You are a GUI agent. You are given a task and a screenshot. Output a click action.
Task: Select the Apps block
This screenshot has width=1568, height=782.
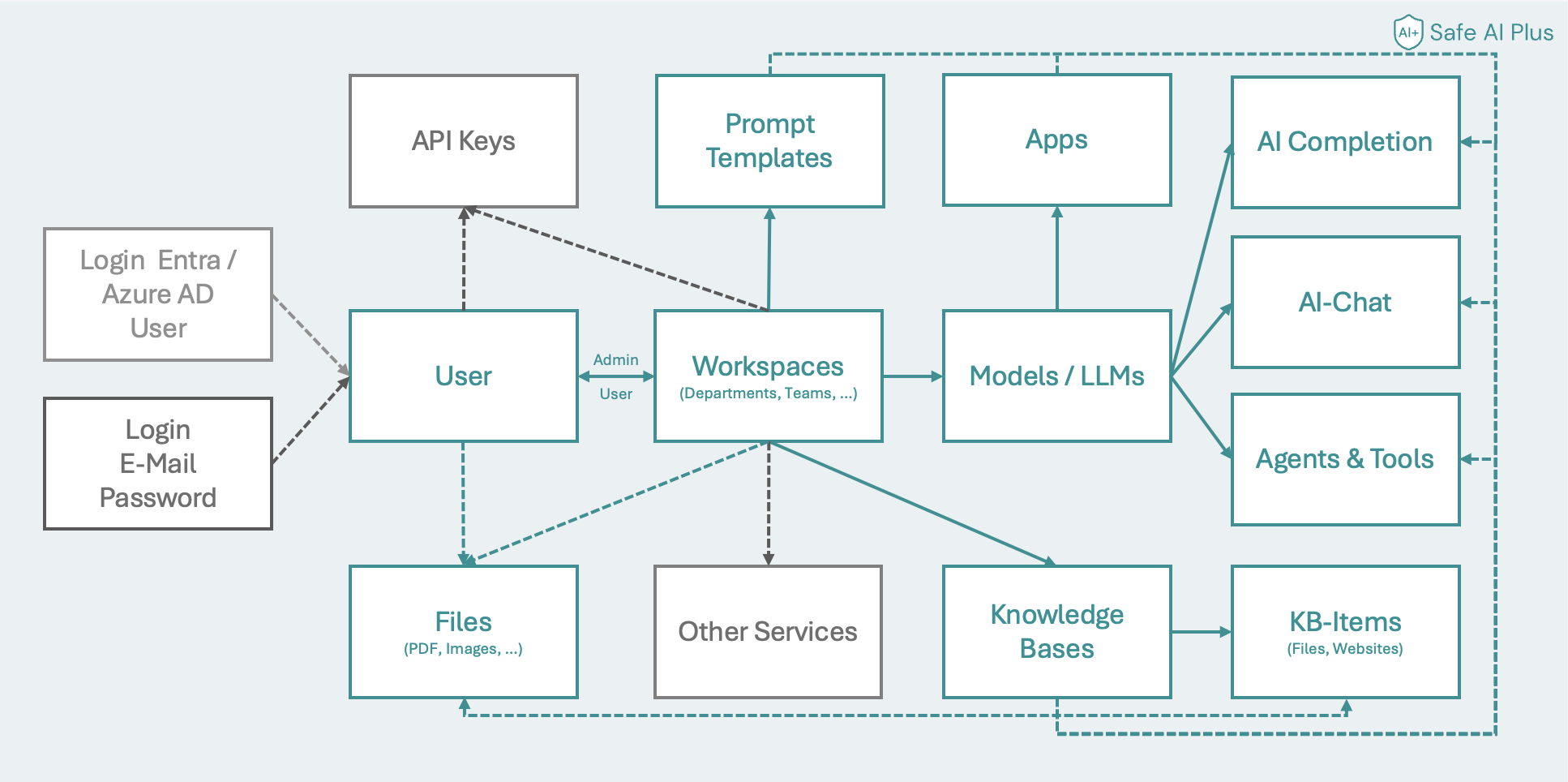[1056, 139]
